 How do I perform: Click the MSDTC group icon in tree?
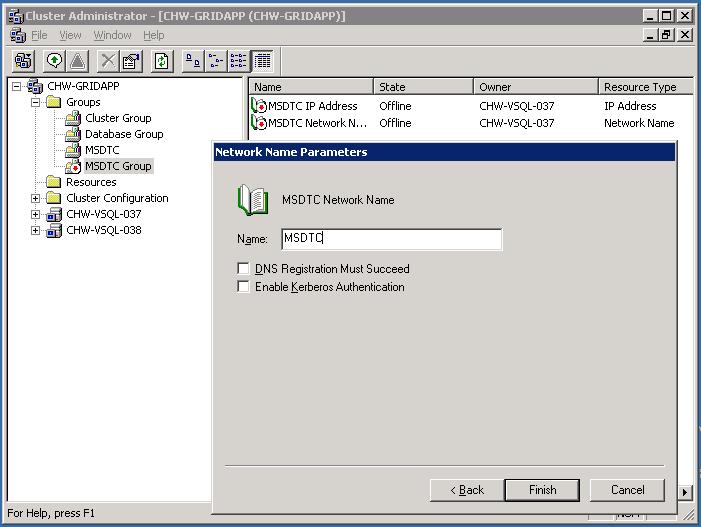[x=73, y=150]
